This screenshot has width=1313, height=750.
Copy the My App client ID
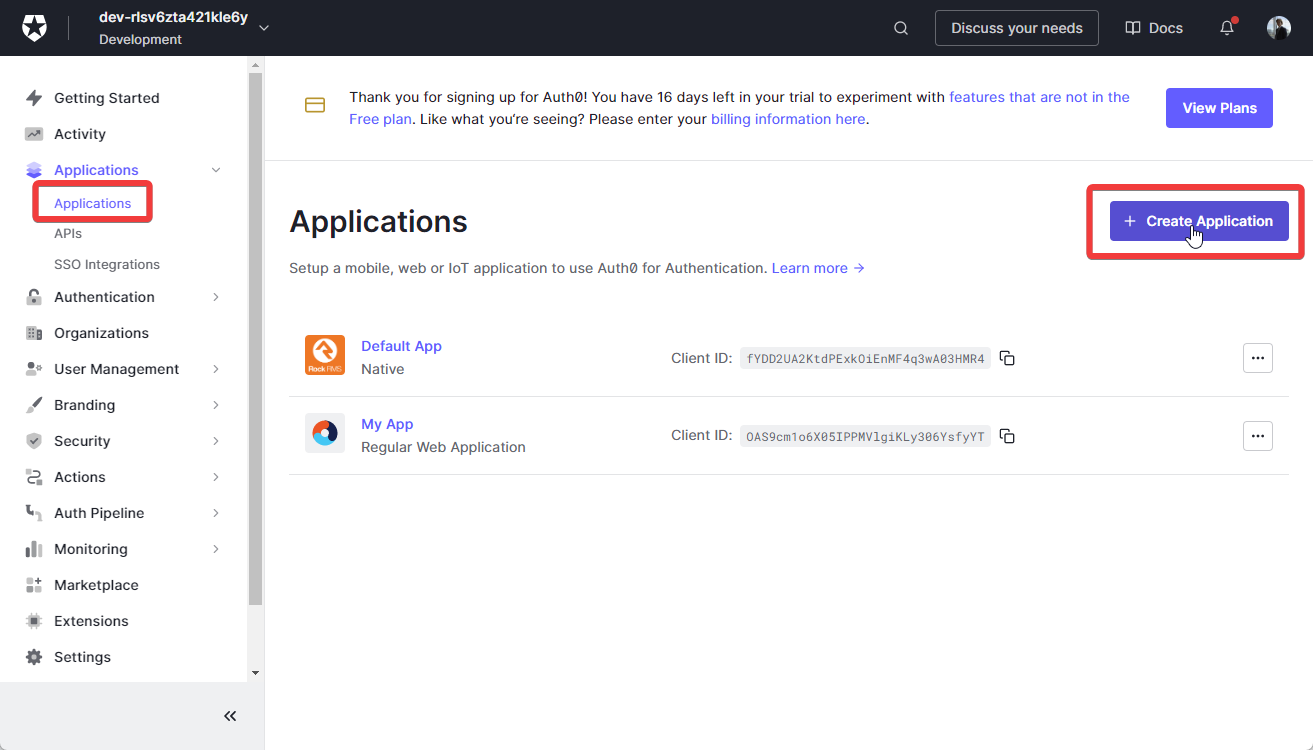(1008, 436)
